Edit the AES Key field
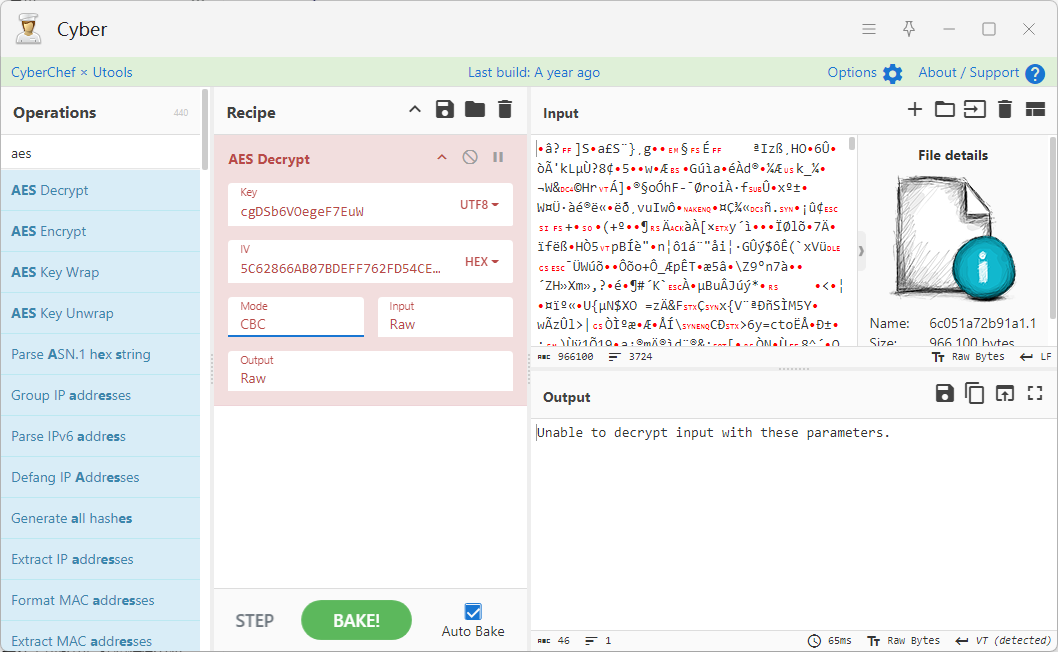This screenshot has width=1058, height=652. [344, 205]
